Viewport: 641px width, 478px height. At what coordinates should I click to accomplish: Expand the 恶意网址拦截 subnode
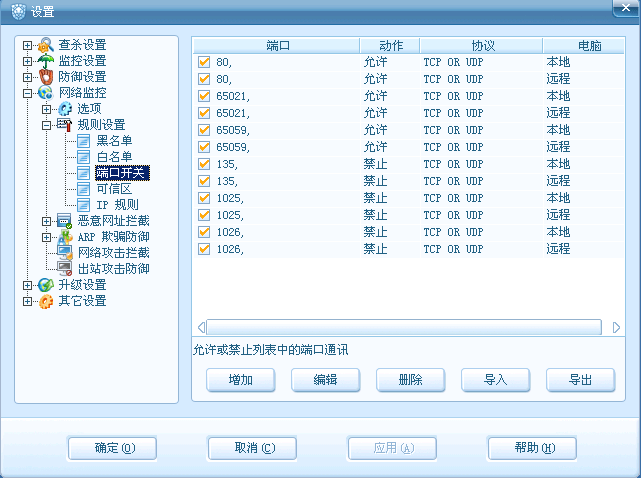point(47,221)
